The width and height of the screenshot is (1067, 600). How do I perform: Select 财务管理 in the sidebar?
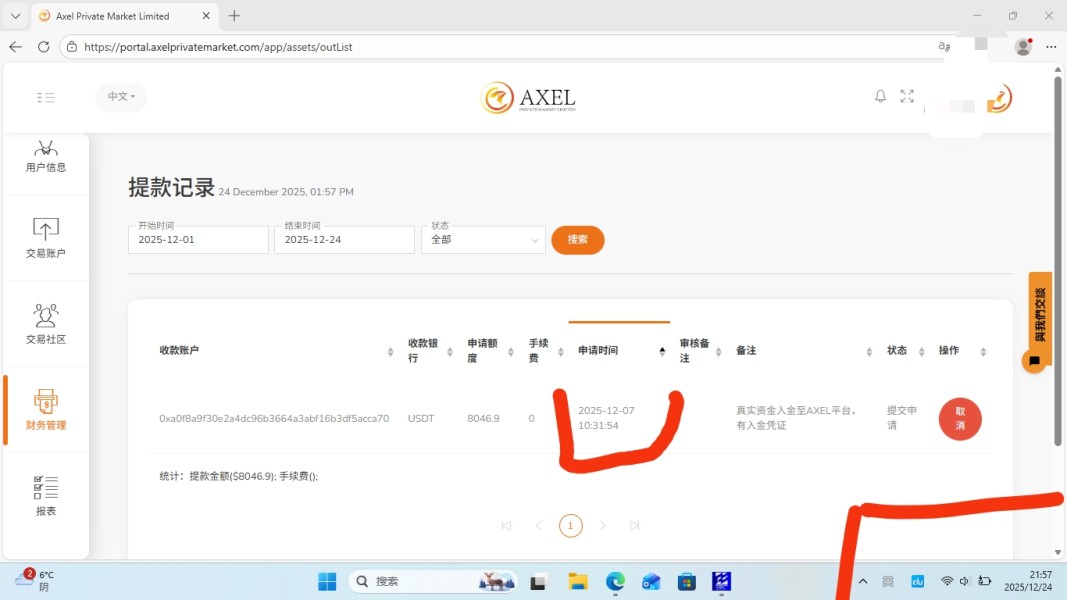pyautogui.click(x=46, y=410)
